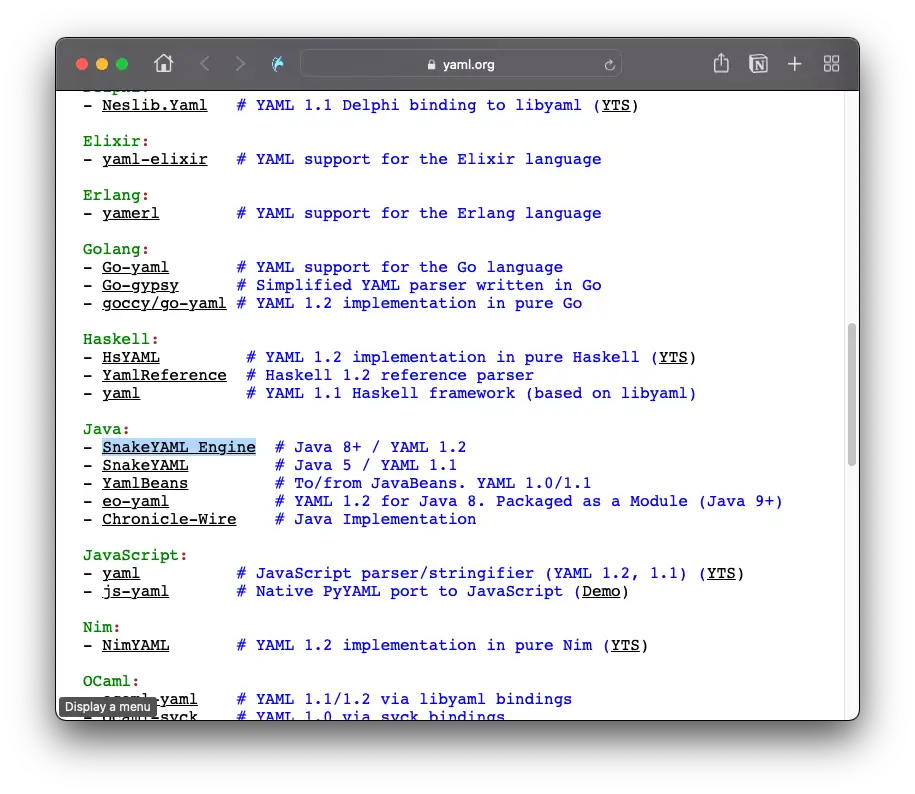Open the Go-gypsy link
Screen dimensions: 915x794
140,285
